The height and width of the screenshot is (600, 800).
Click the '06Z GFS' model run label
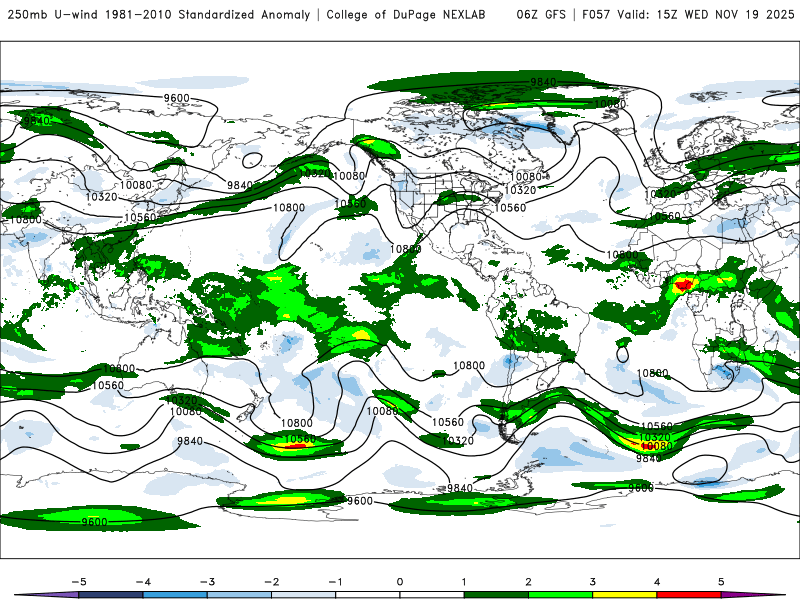tap(541, 15)
